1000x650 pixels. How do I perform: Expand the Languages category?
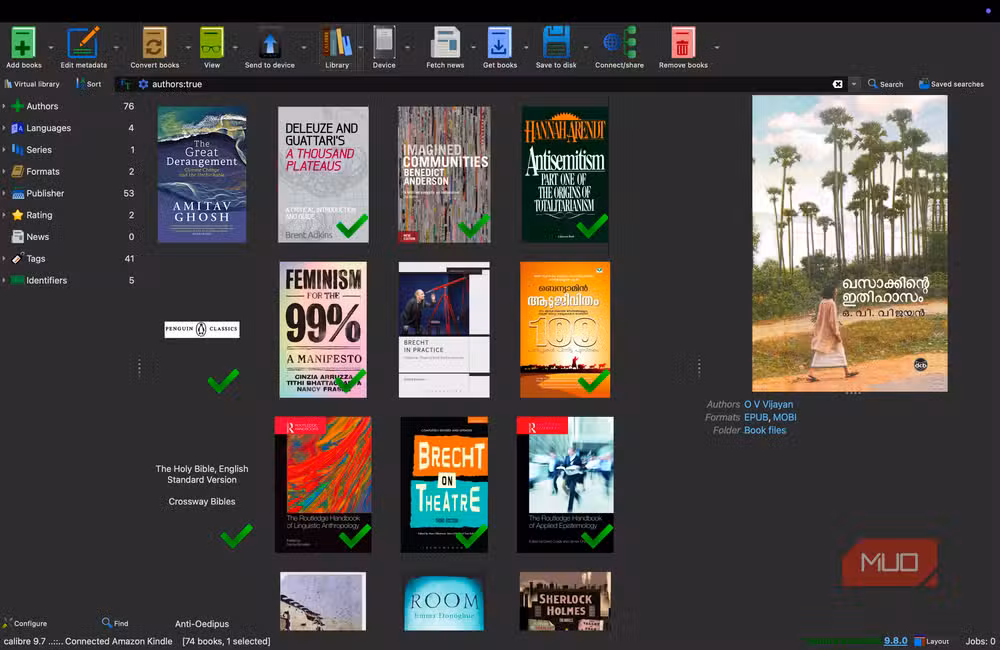4,128
